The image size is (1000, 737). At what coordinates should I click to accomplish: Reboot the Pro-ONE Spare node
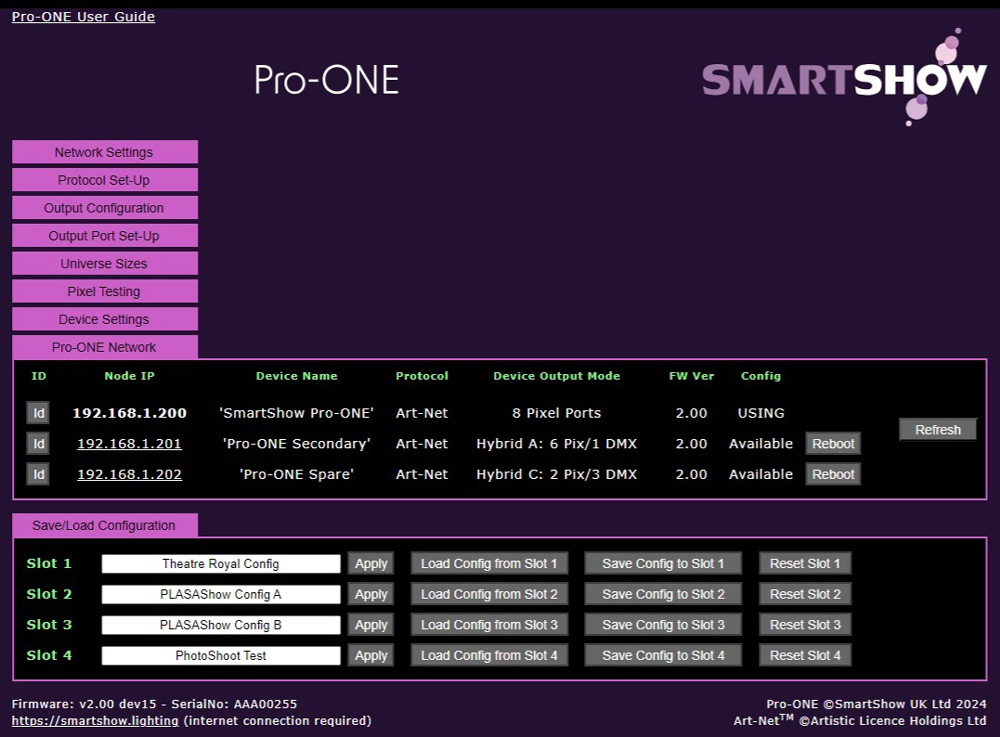833,475
